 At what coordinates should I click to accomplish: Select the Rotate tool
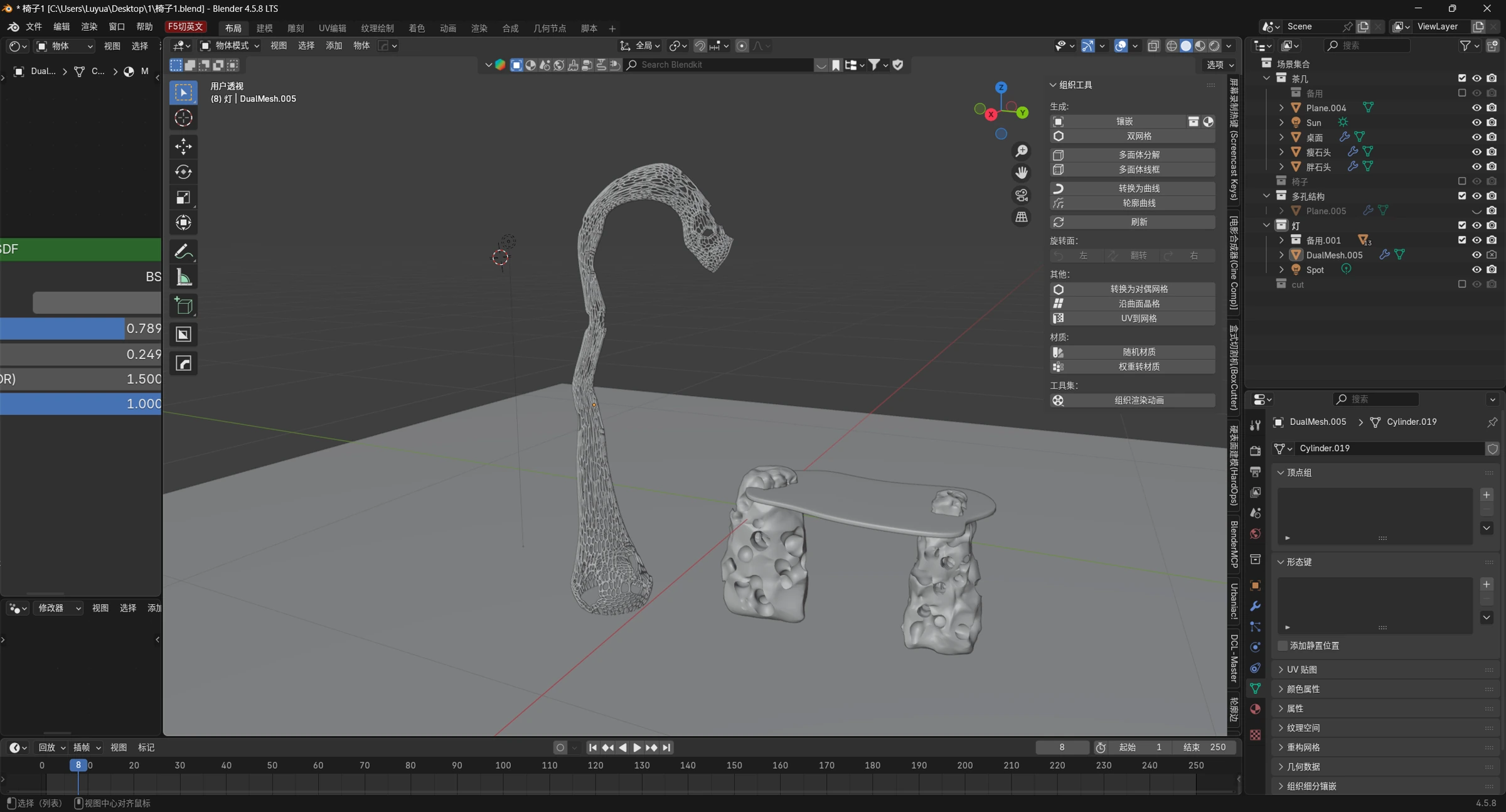point(183,172)
